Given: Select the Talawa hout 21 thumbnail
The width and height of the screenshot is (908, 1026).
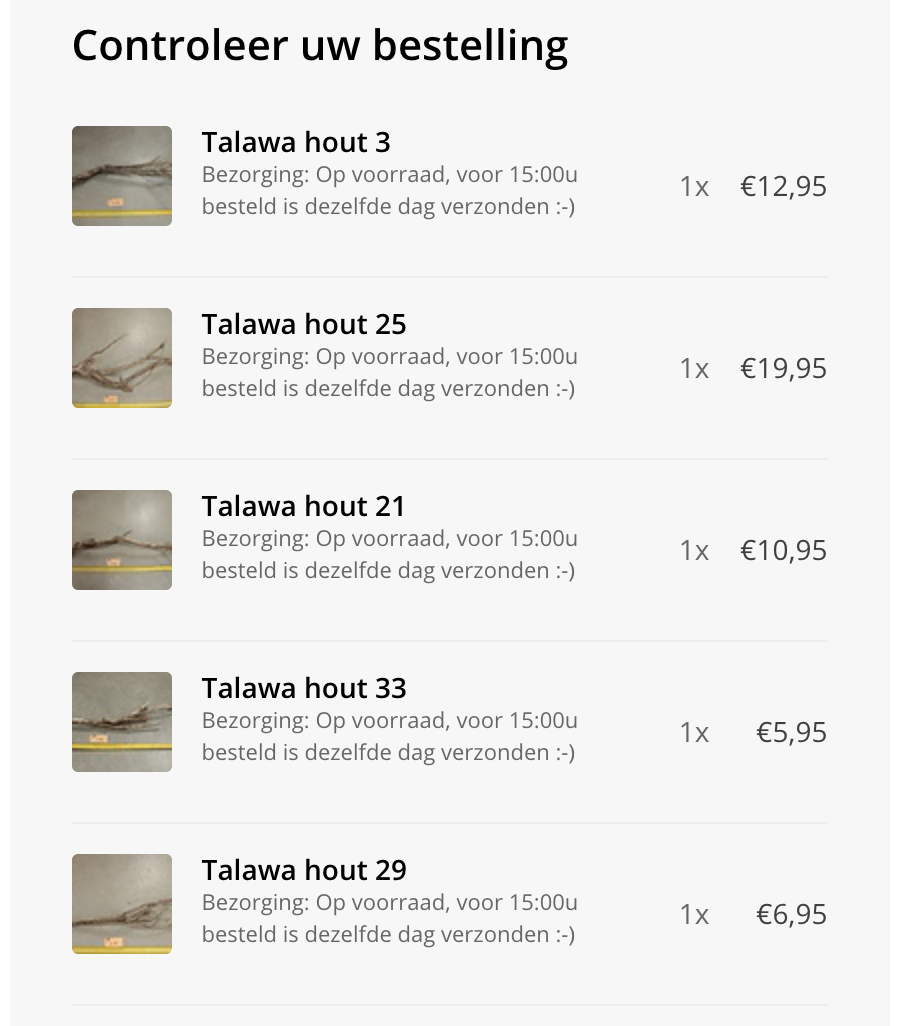Looking at the screenshot, I should (122, 540).
